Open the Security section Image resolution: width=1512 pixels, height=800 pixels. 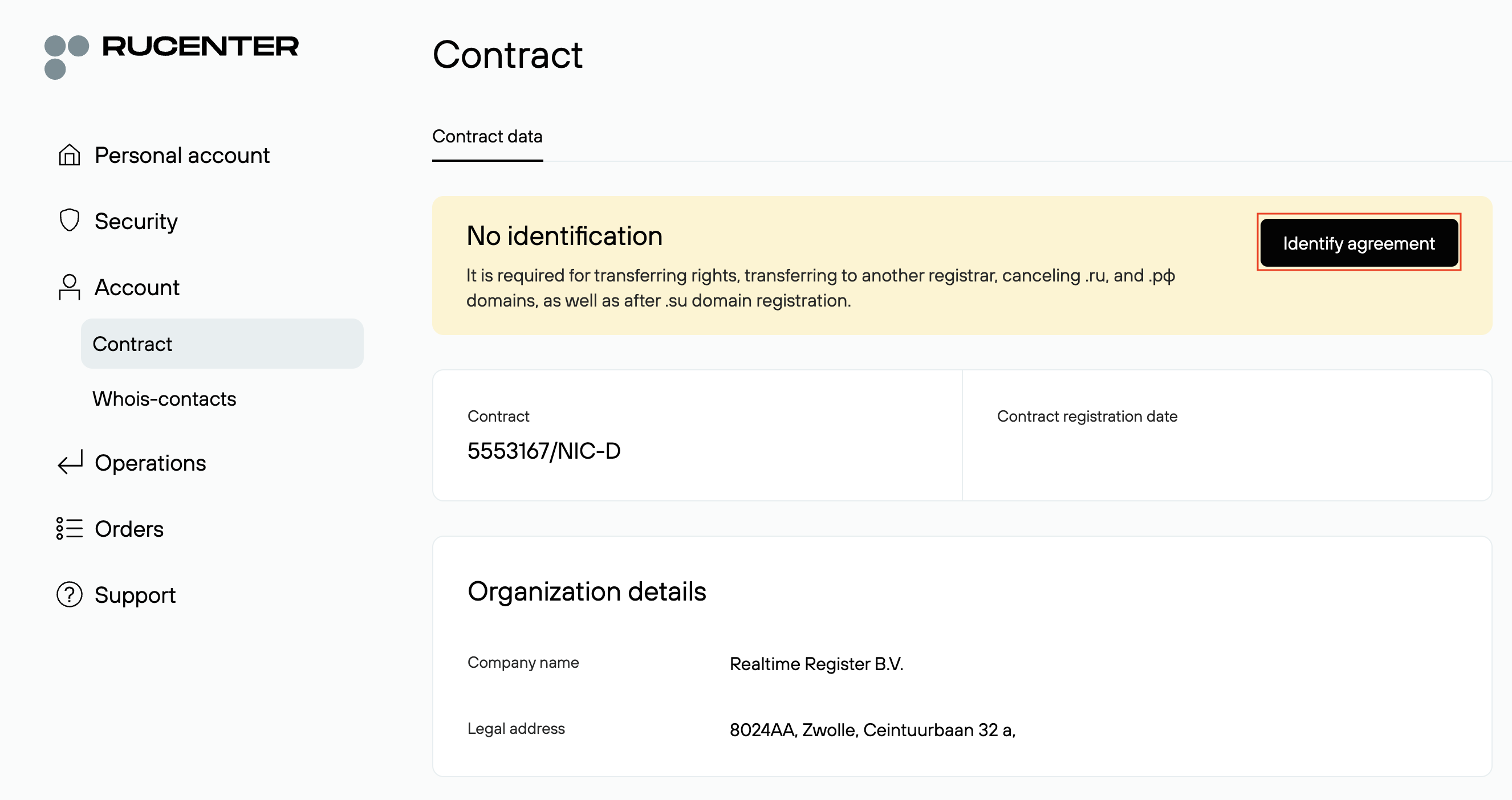[x=136, y=221]
